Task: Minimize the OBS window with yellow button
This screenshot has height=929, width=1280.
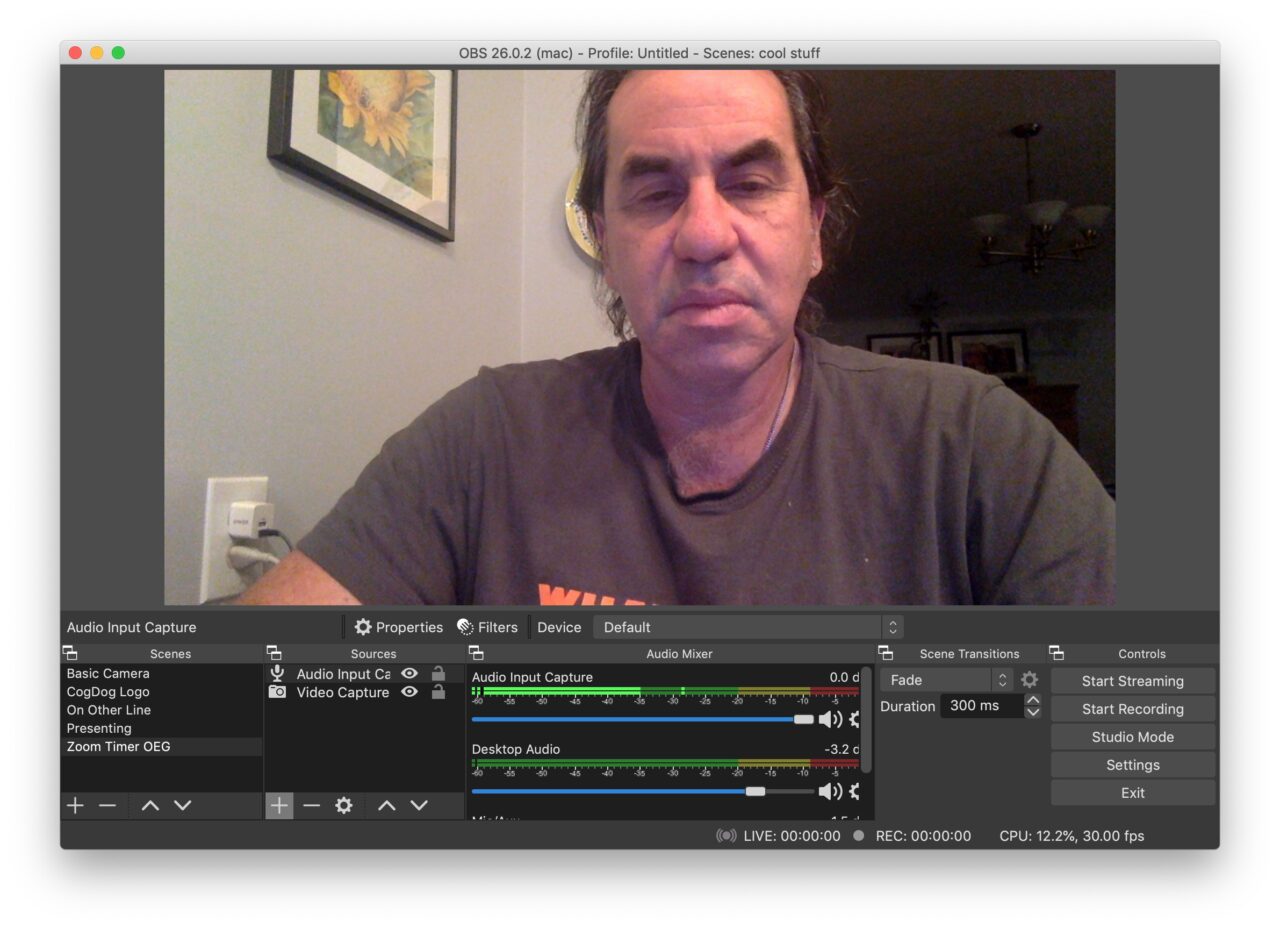Action: pyautogui.click(x=97, y=53)
